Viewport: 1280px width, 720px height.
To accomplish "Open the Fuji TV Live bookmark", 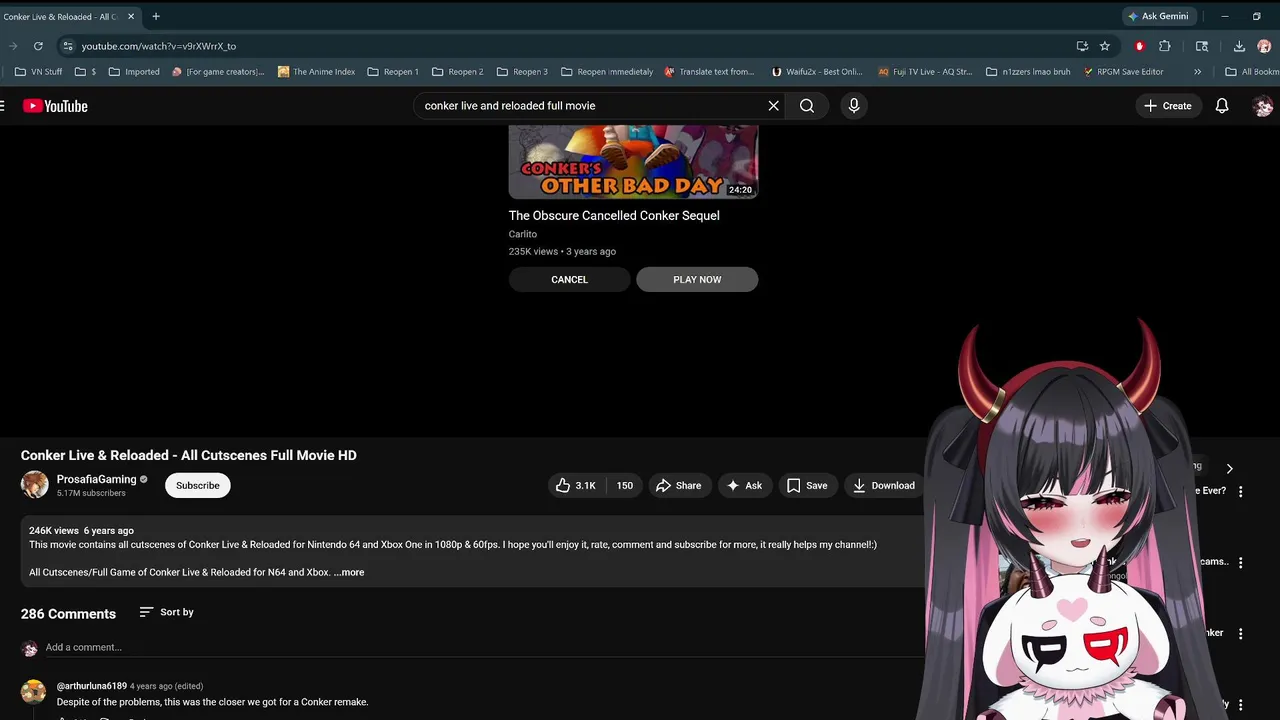I will pyautogui.click(x=925, y=72).
